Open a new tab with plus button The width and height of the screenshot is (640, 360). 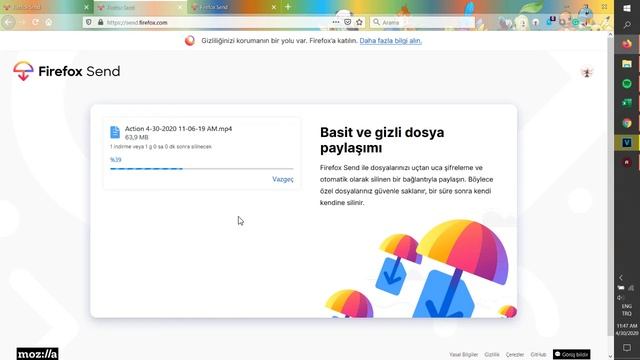(x=288, y=7)
